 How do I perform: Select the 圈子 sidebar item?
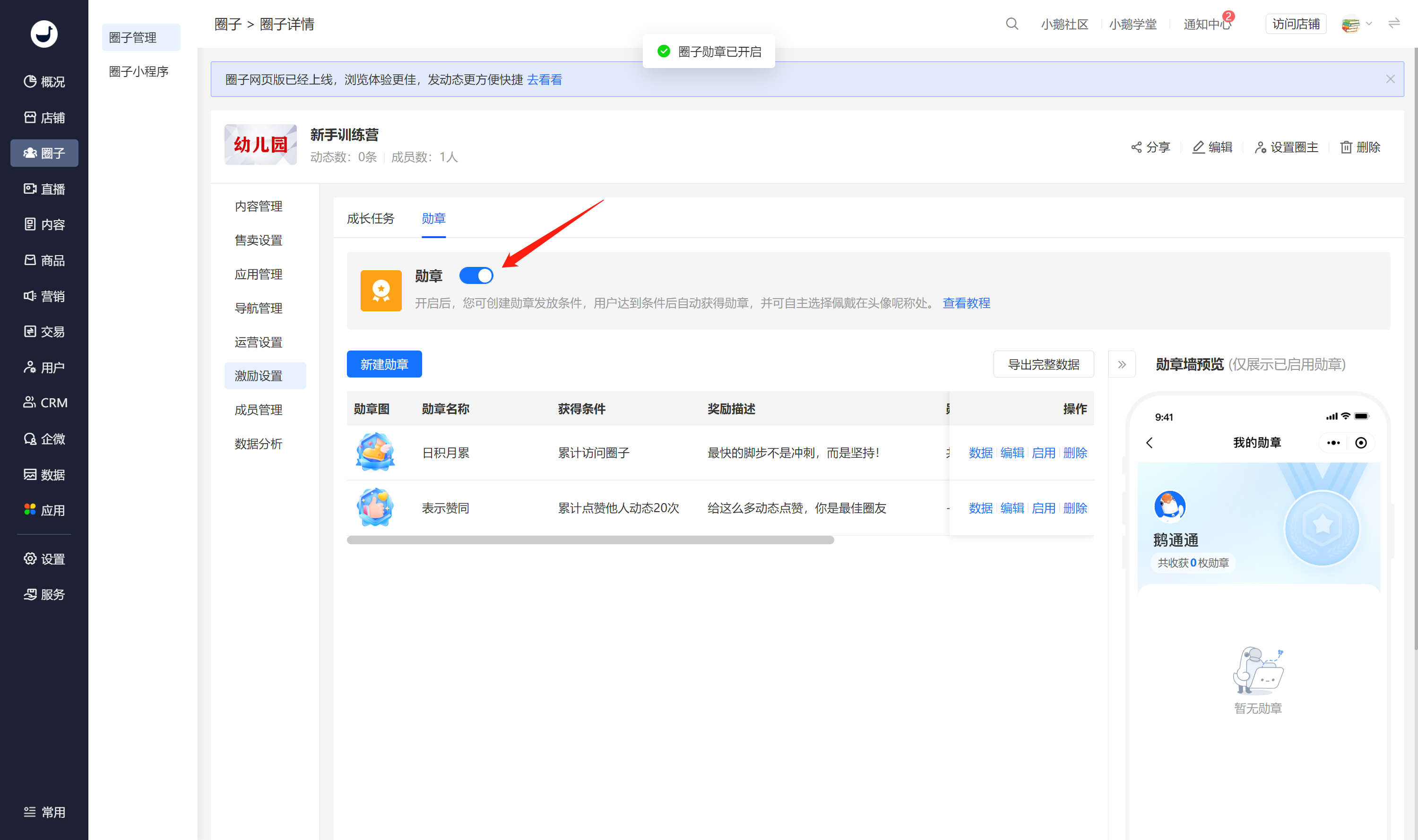[x=44, y=153]
